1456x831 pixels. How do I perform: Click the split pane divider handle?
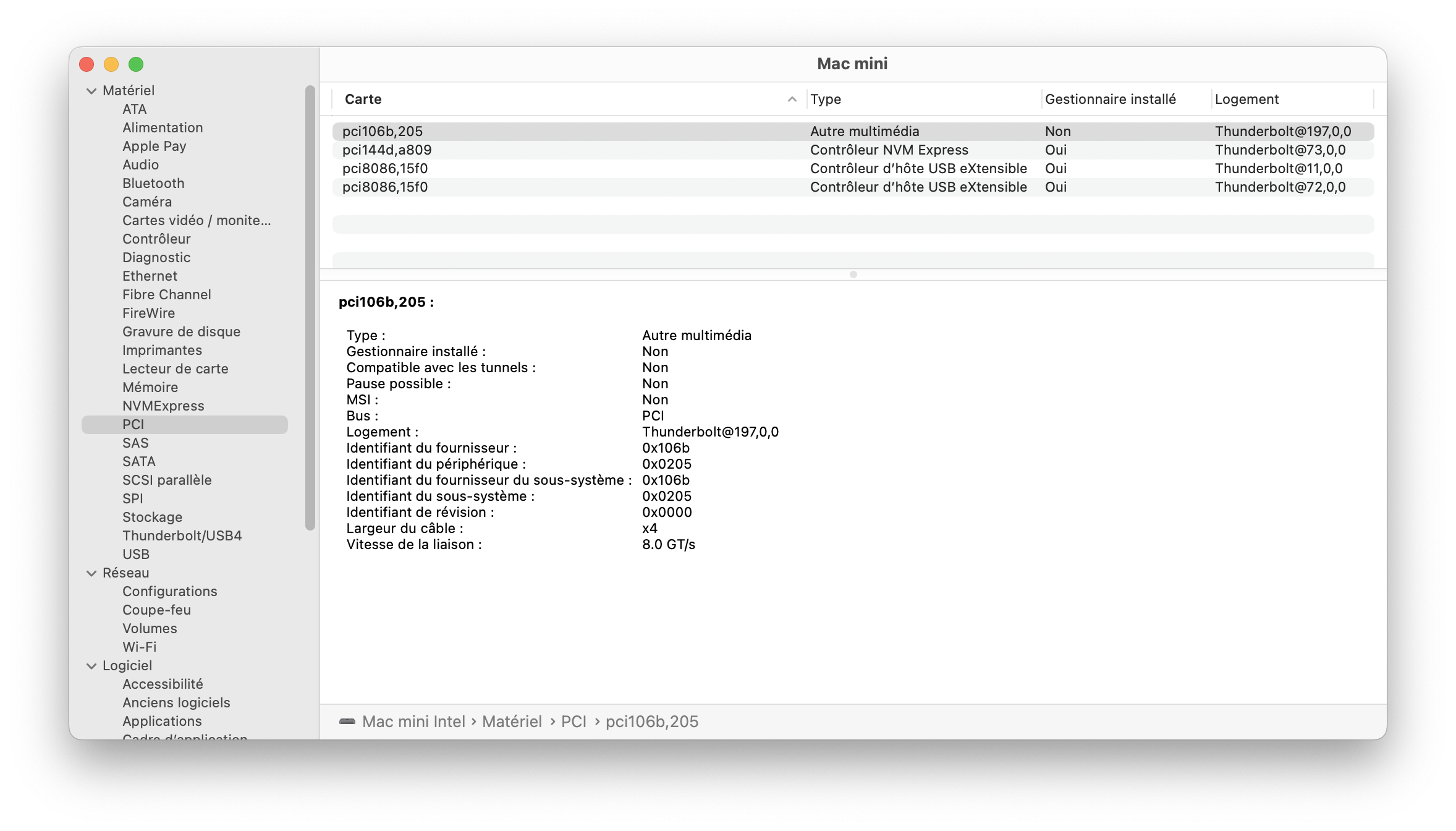click(x=853, y=275)
